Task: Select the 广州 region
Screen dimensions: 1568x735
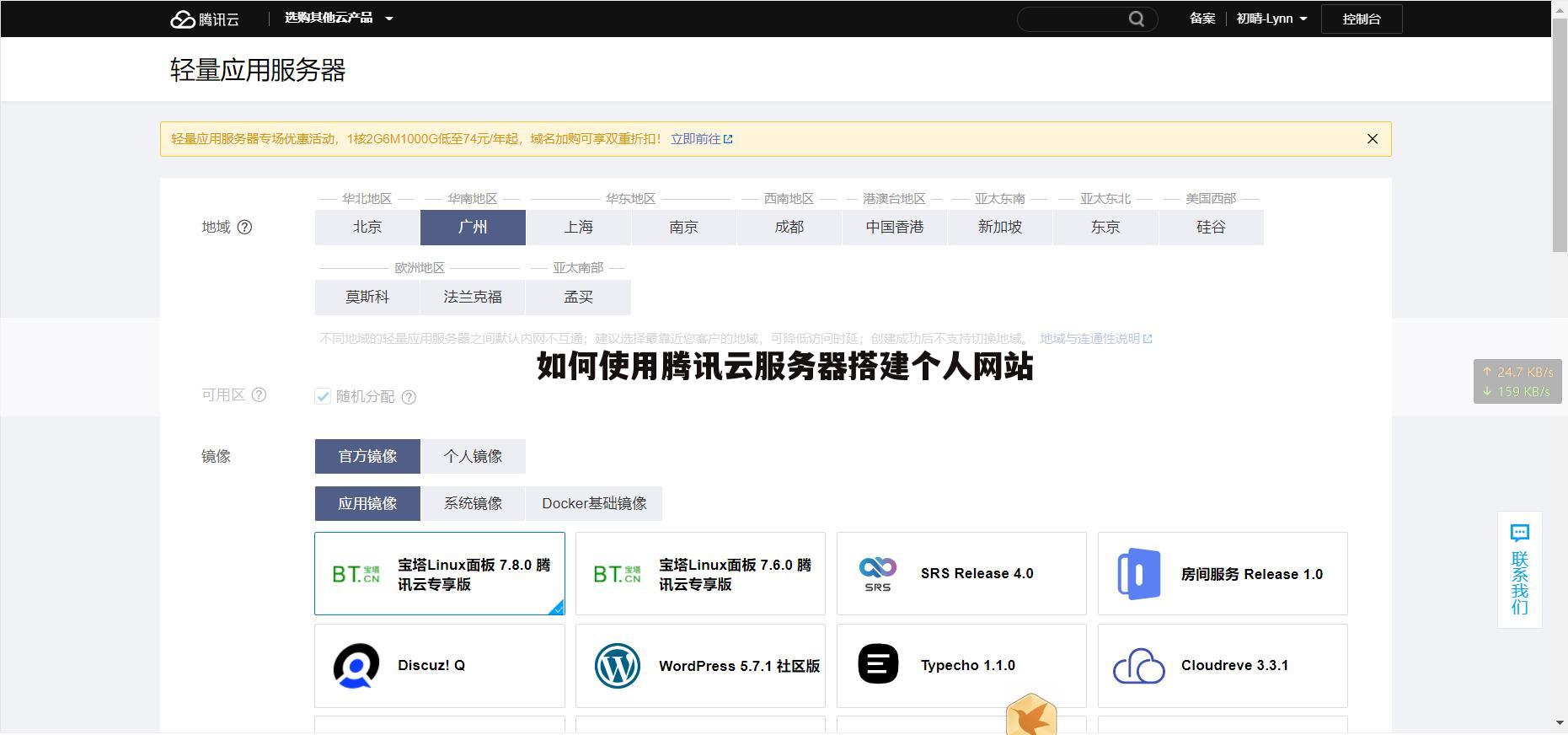Action: point(473,228)
